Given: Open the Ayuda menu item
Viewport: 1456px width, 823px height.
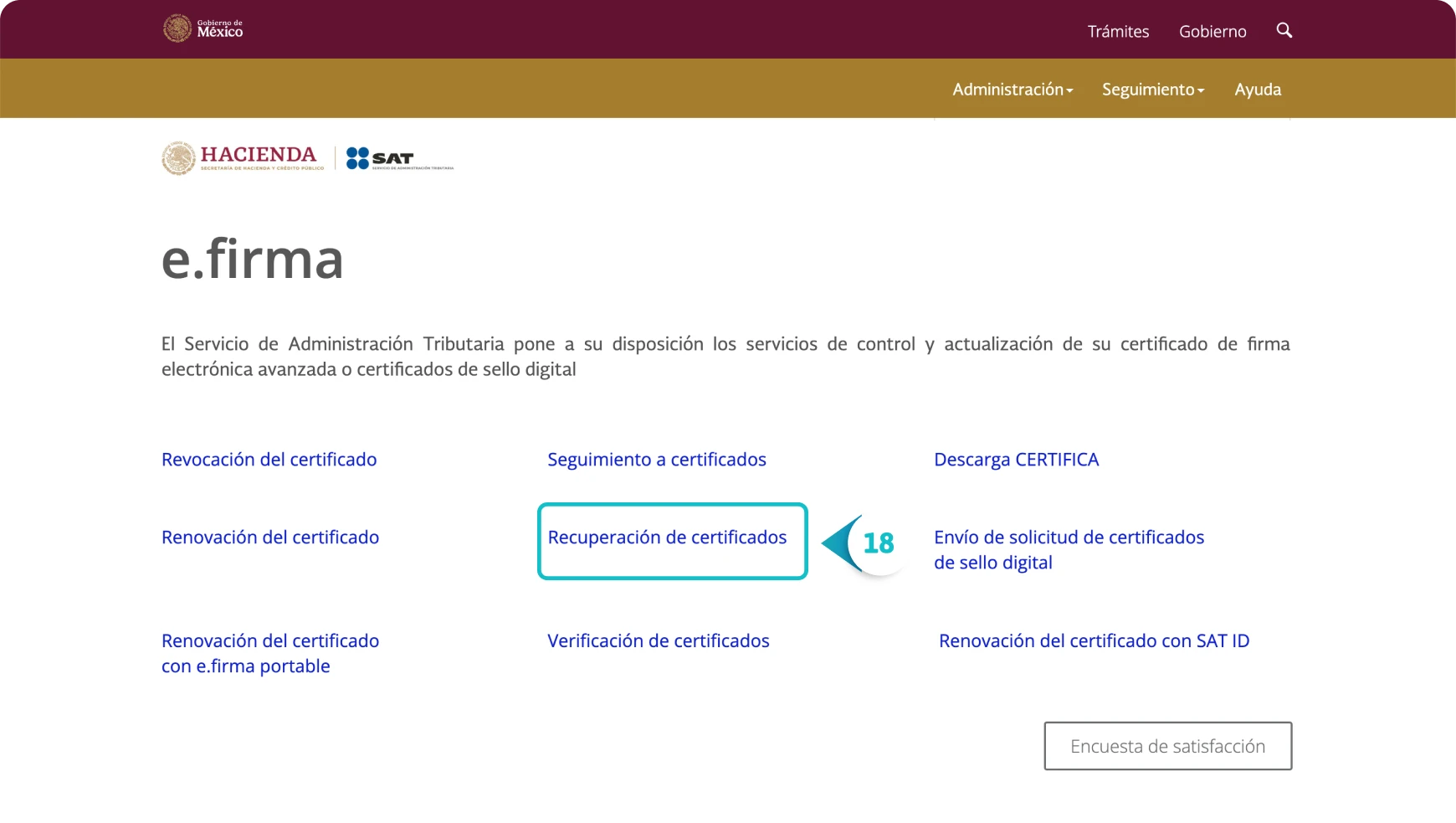Looking at the screenshot, I should [1257, 90].
